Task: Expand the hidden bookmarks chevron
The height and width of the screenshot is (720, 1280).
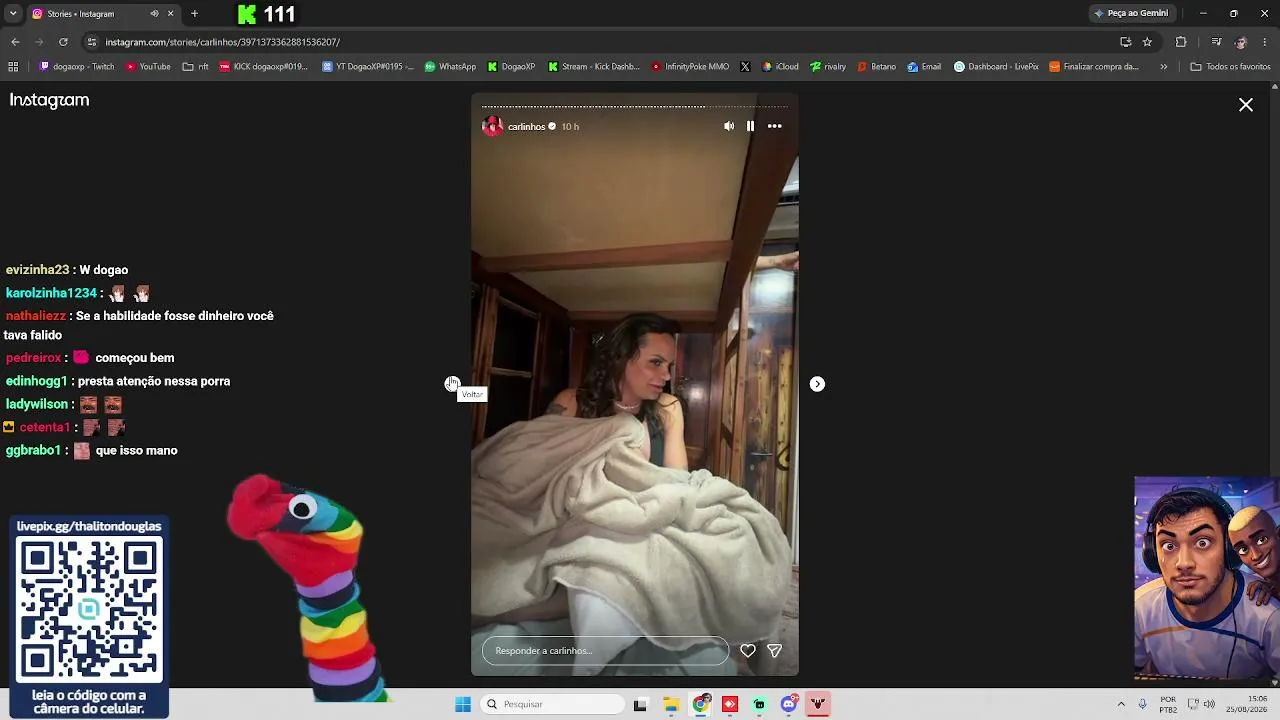Action: [1163, 67]
